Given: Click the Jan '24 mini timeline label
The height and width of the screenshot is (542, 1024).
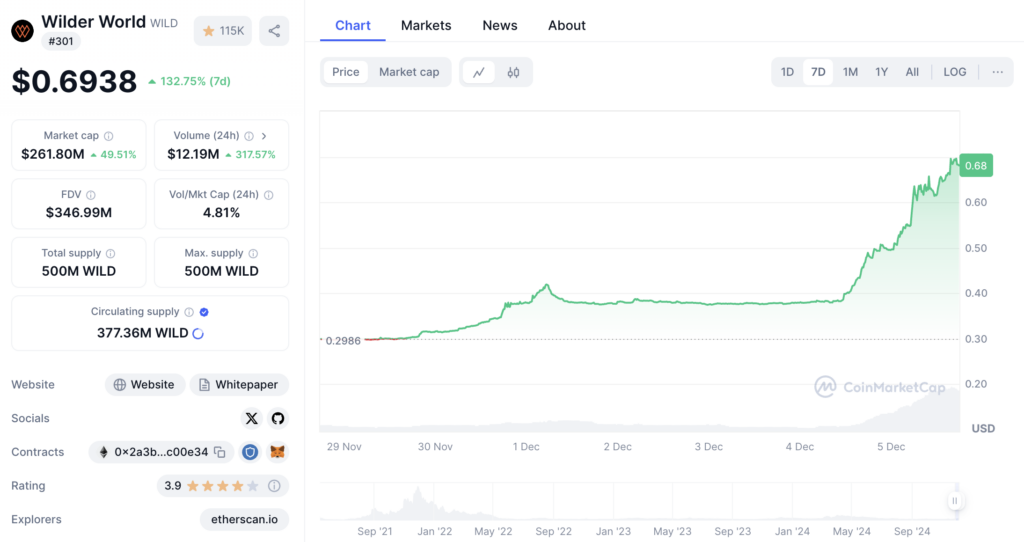Looking at the screenshot, I should [x=792, y=532].
